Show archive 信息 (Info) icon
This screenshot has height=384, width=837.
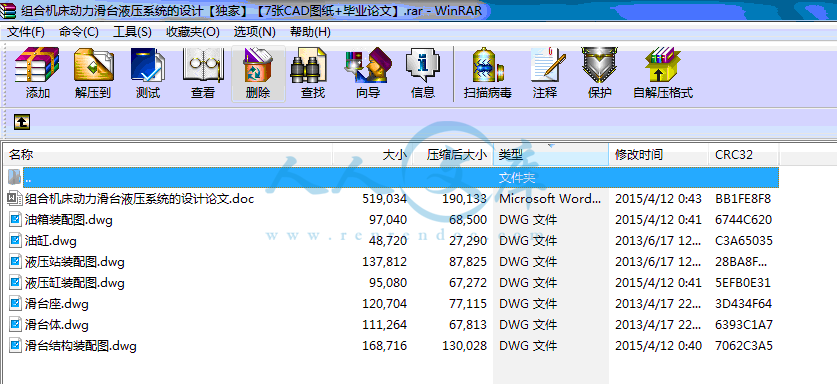(x=423, y=65)
